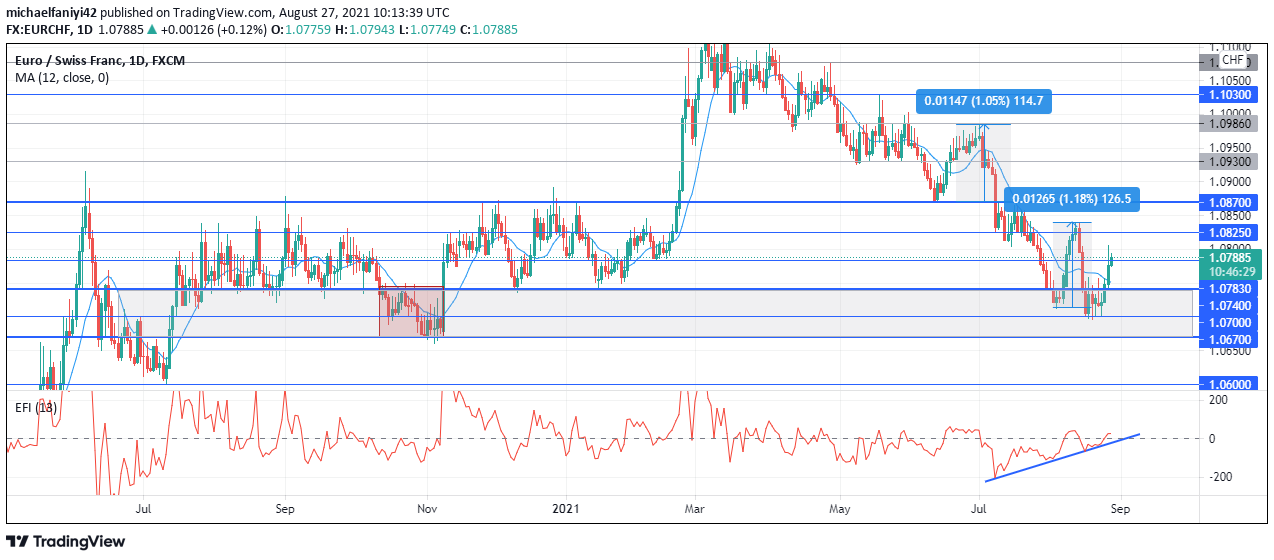Select the blue trendline in the EFI pane
The image size is (1274, 560).
[1062, 458]
